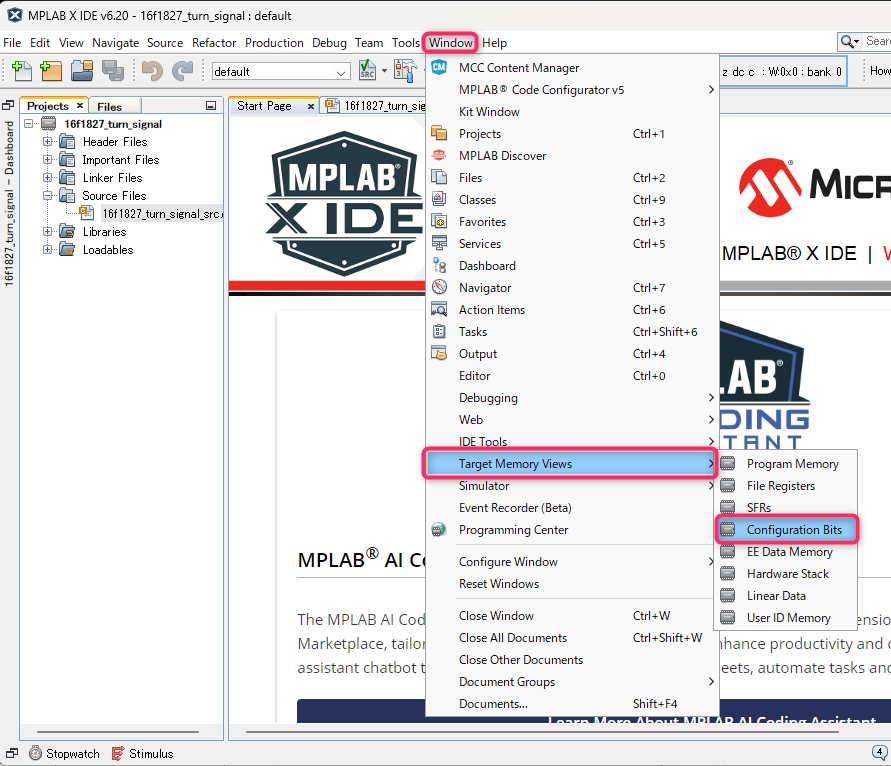
Task: Expand the Linker Files folder
Action: (x=48, y=177)
